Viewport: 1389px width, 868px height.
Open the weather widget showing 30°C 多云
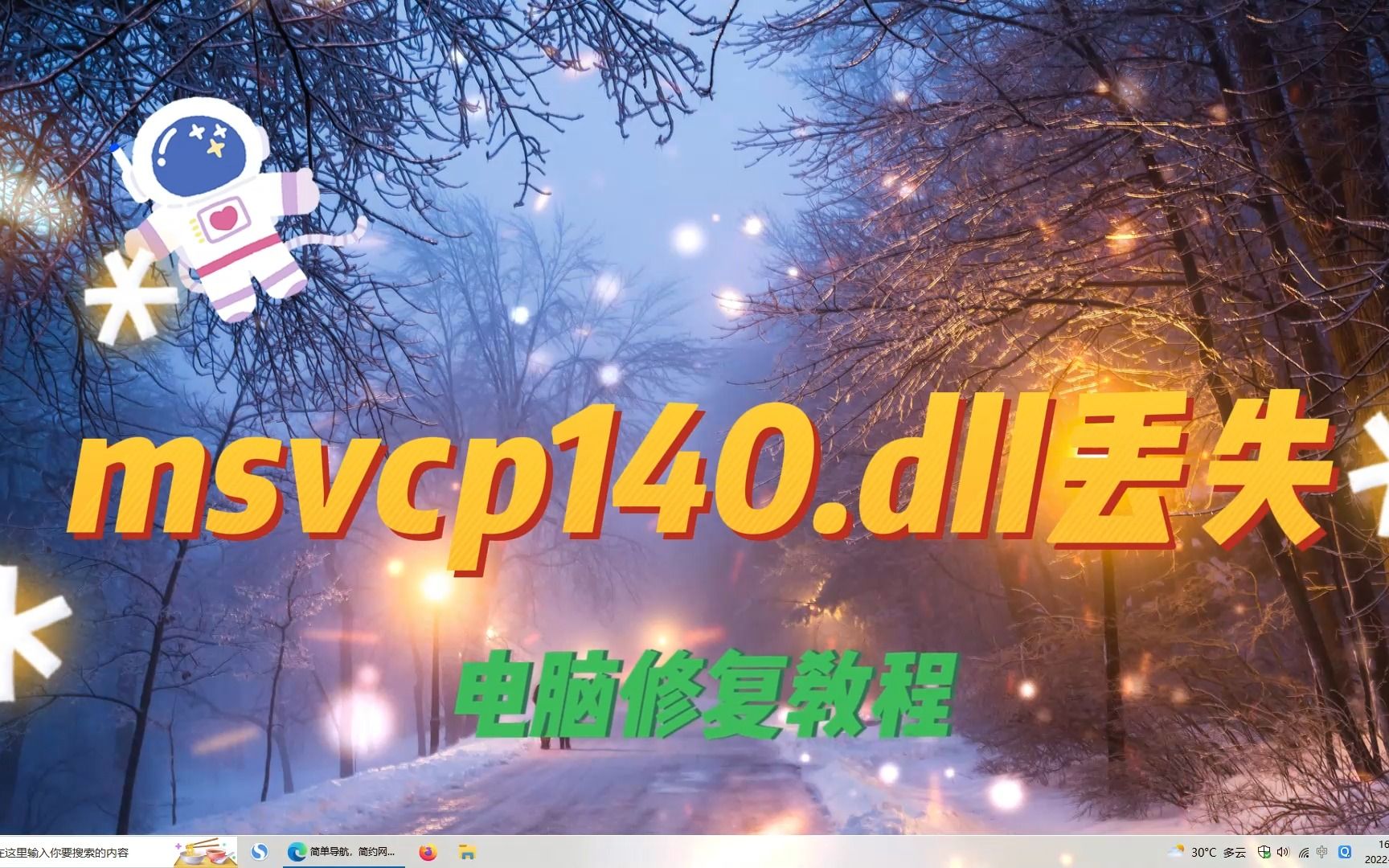pos(1207,852)
